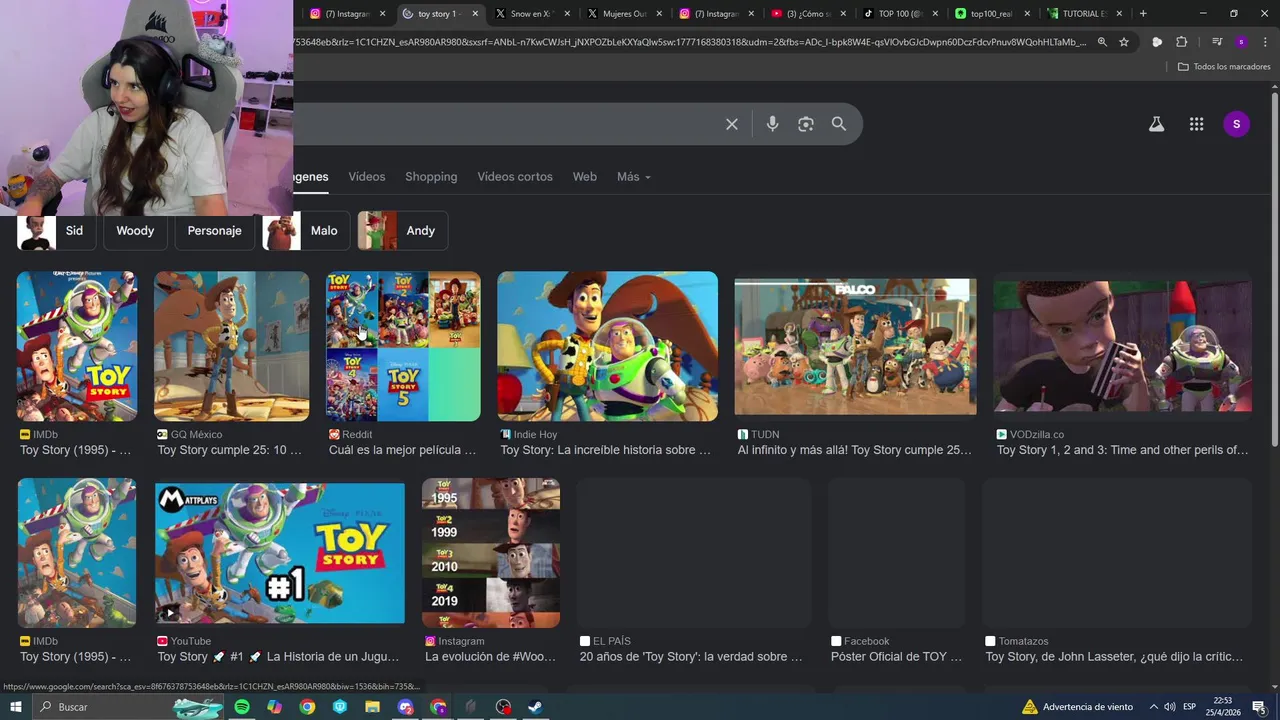Open the Windows Start menu
This screenshot has height=720, width=1280.
tap(15, 707)
